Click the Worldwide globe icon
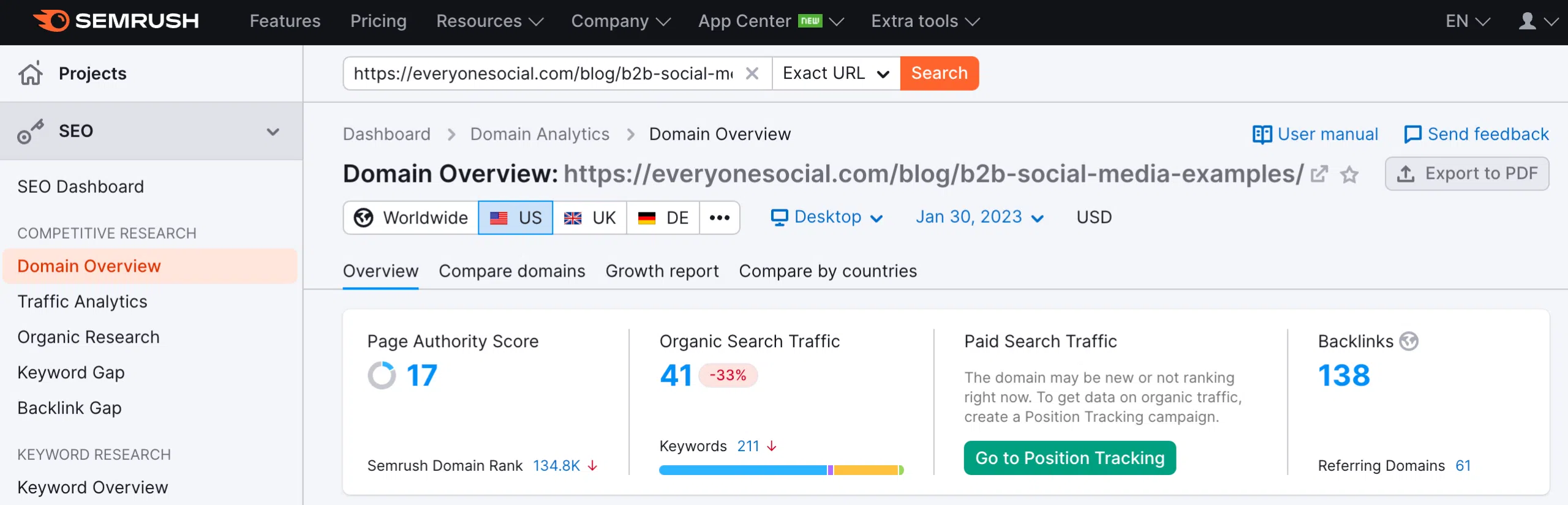This screenshot has width=1568, height=505. (363, 217)
